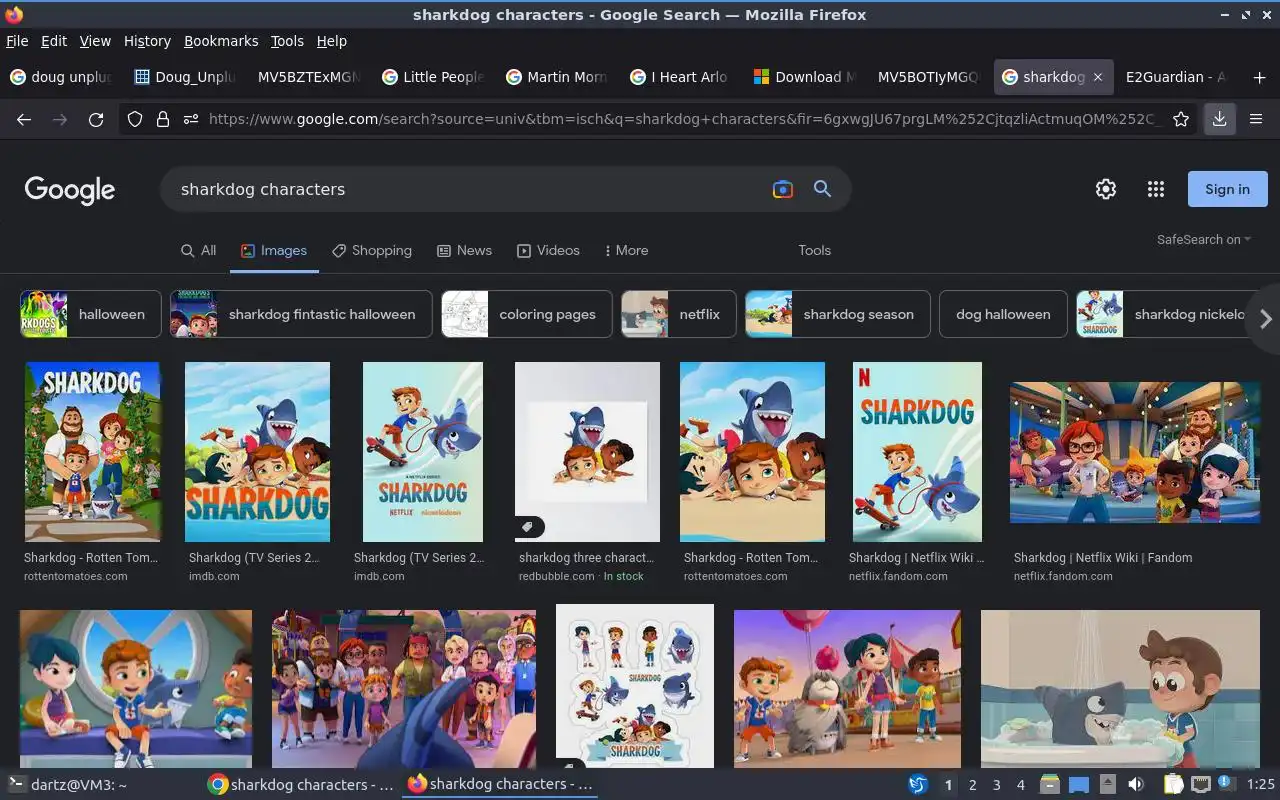Reload the current page
1280x800 pixels.
coord(96,119)
